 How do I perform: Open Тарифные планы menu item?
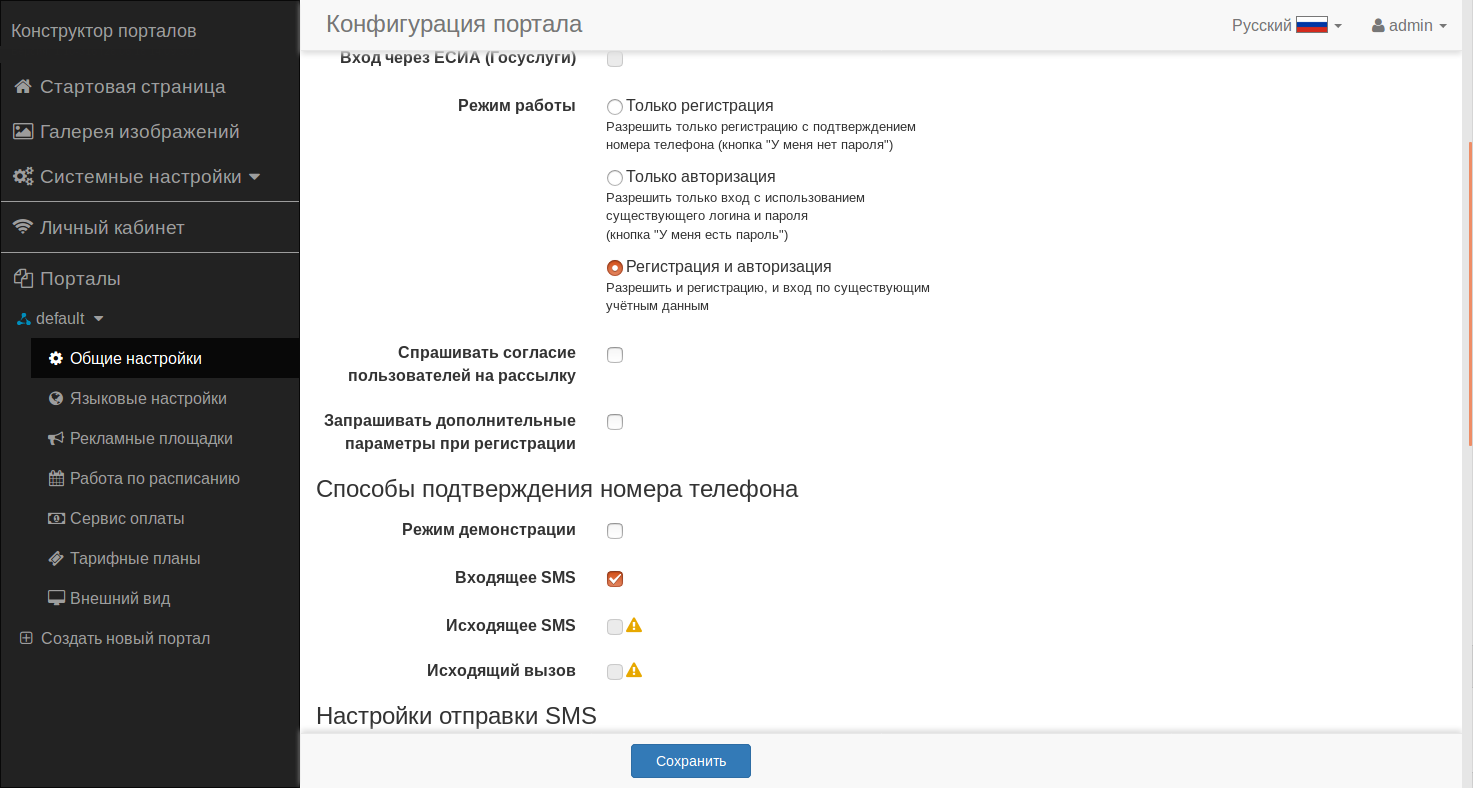[135, 559]
